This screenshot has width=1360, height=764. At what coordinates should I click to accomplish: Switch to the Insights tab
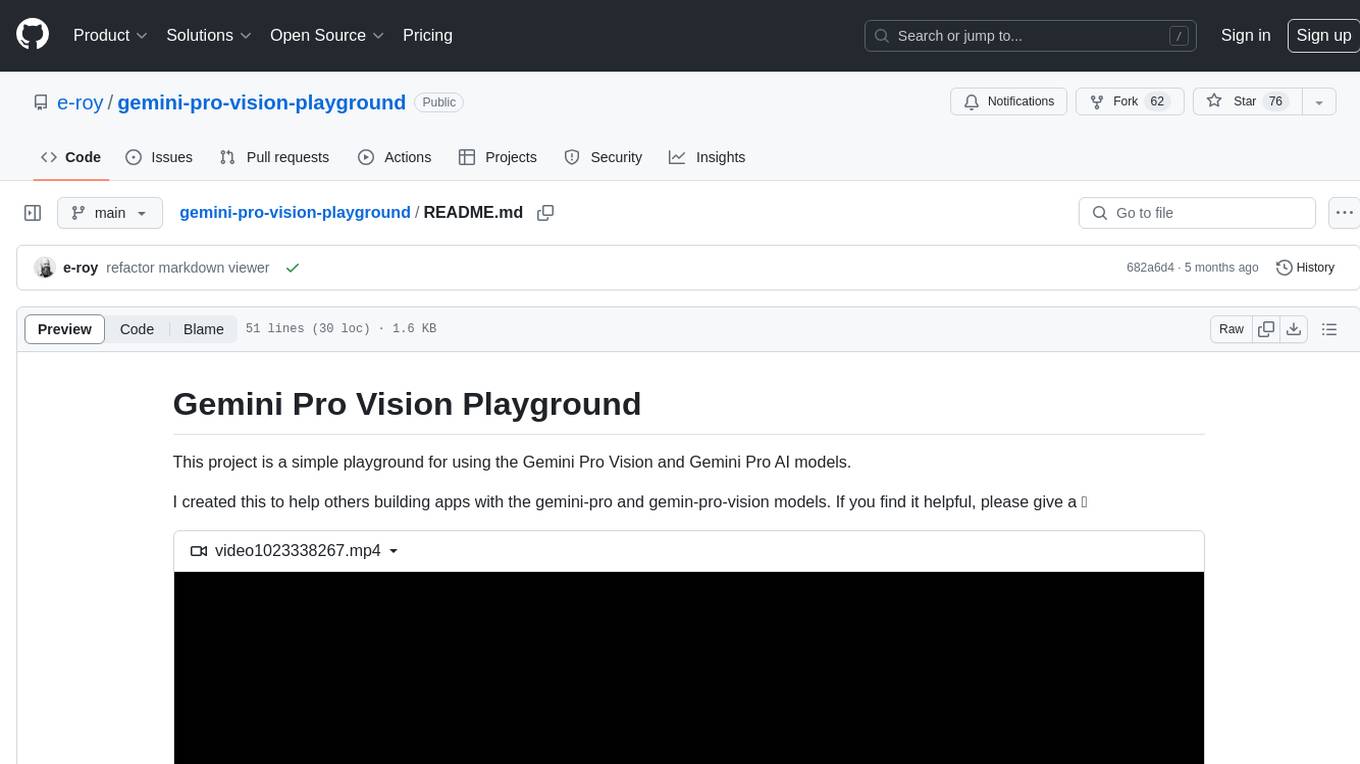[707, 157]
